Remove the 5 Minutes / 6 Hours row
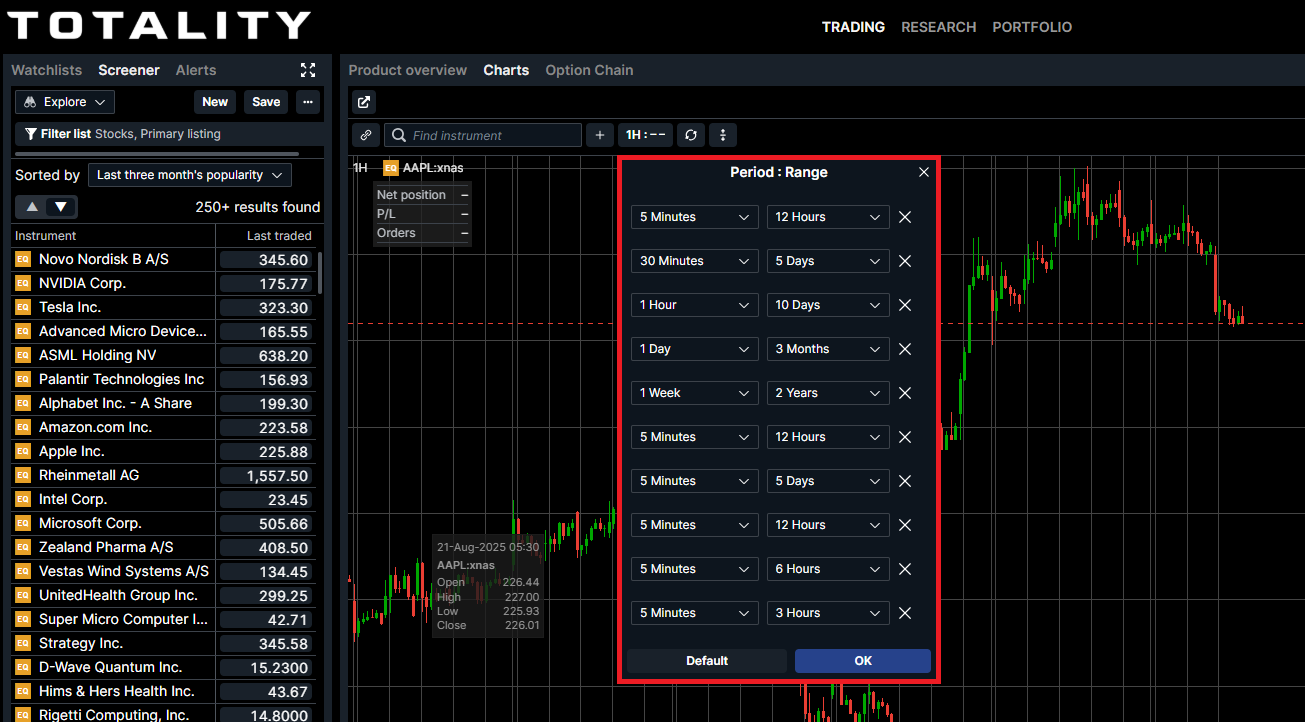 point(905,569)
